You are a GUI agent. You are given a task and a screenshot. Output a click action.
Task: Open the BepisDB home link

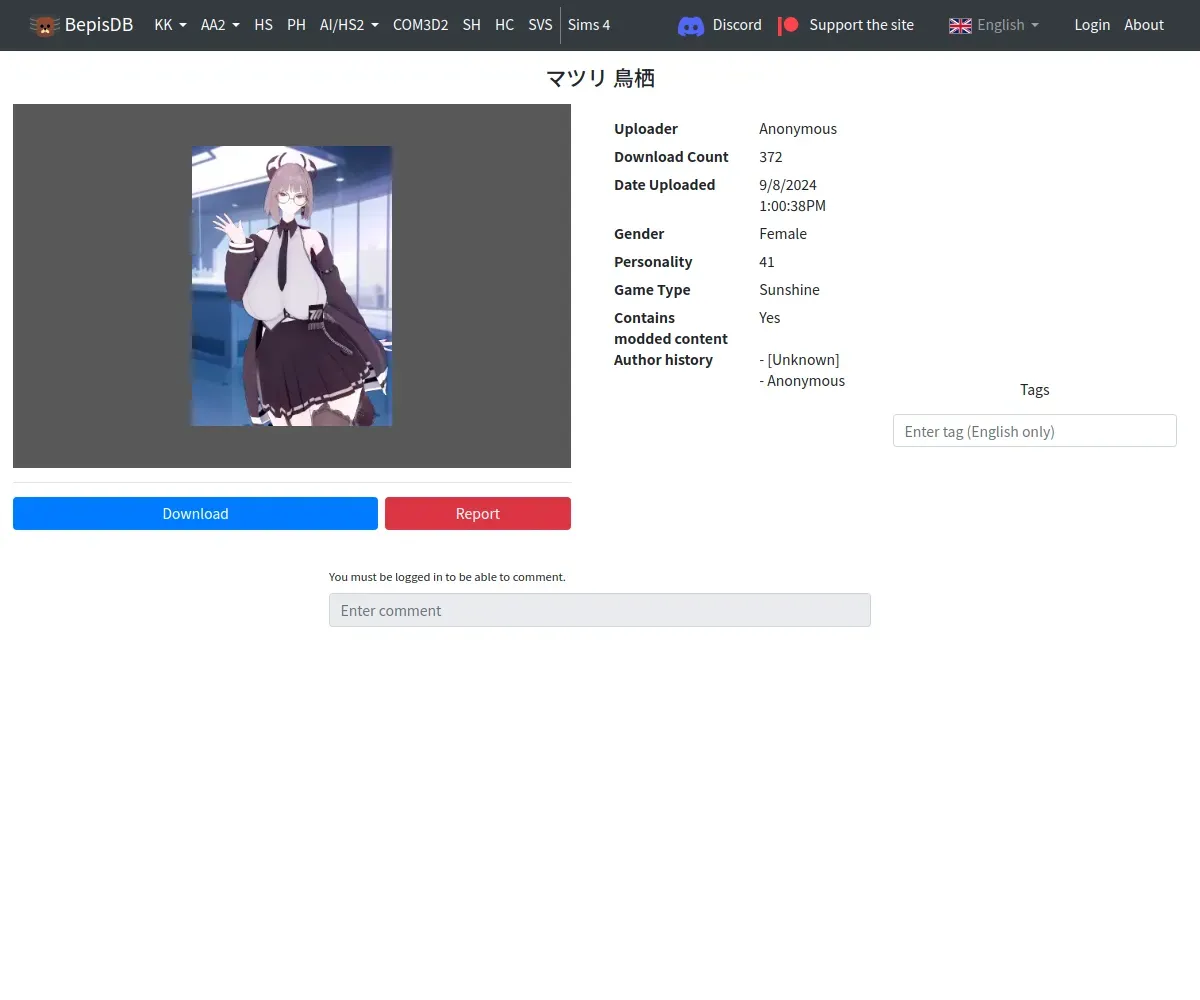pos(81,25)
